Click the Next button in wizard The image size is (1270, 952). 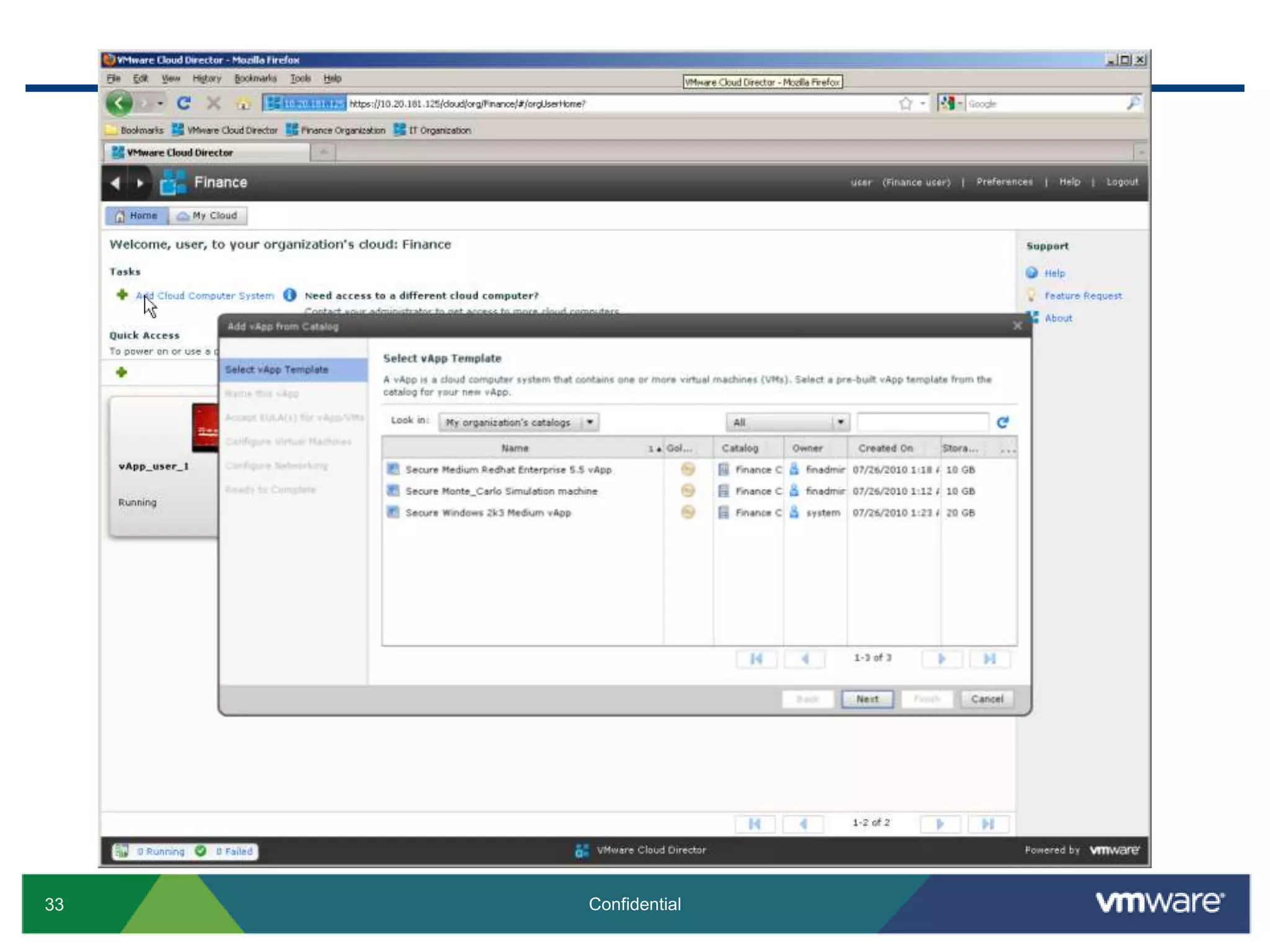pos(867,699)
